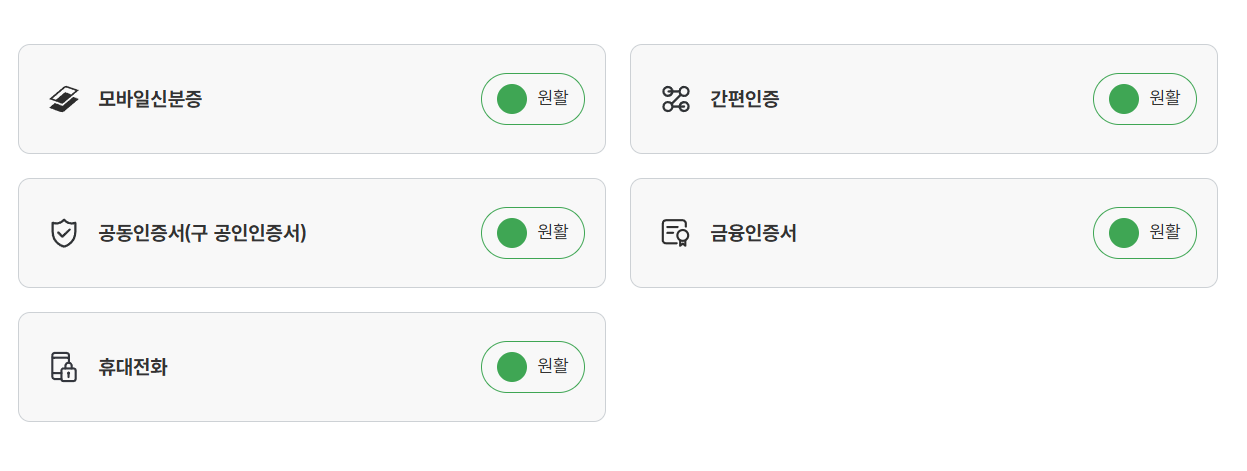1247x471 pixels.
Task: Select the 간편인증 label text
Action: point(745,99)
